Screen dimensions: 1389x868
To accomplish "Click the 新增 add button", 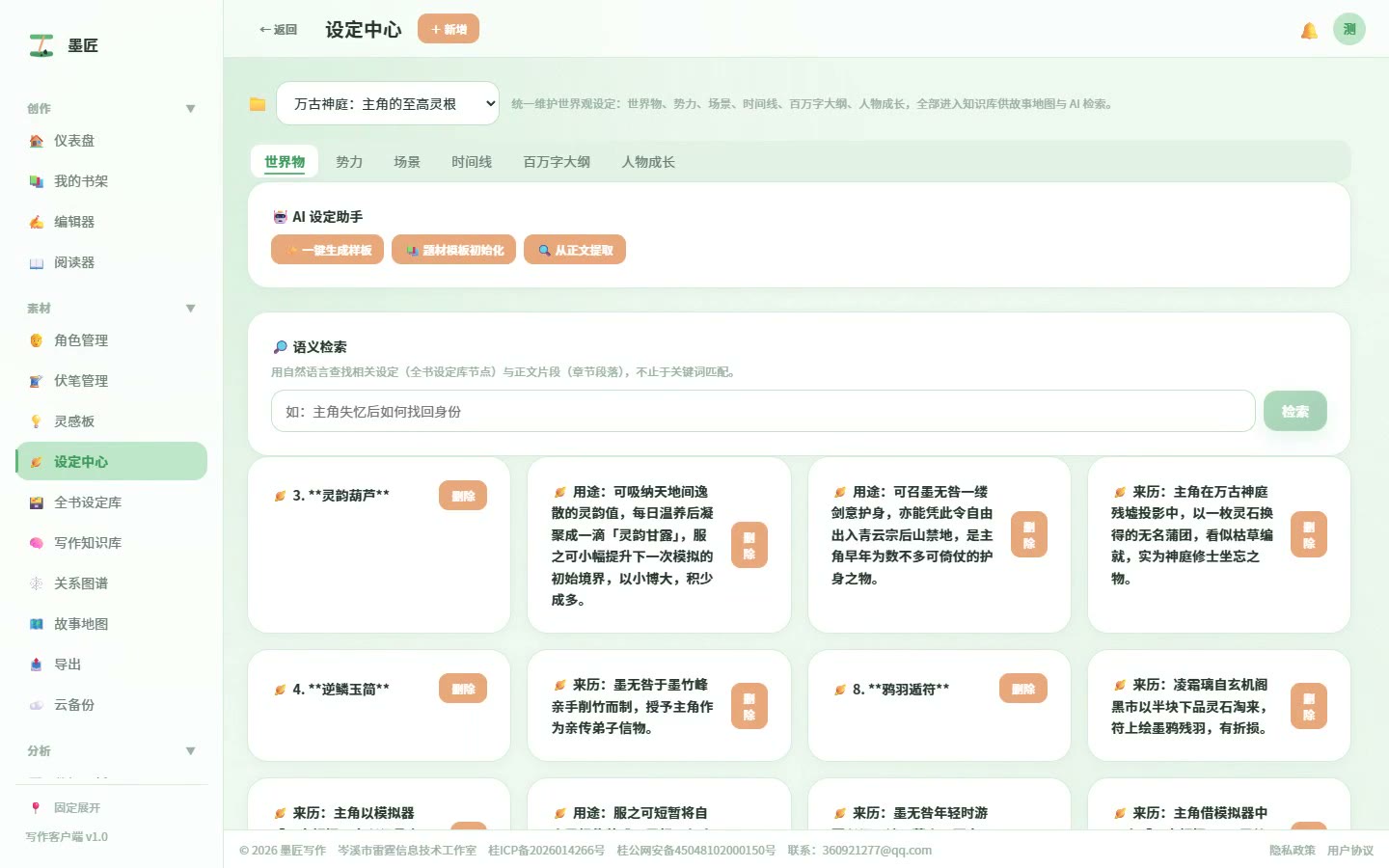I will point(449,29).
